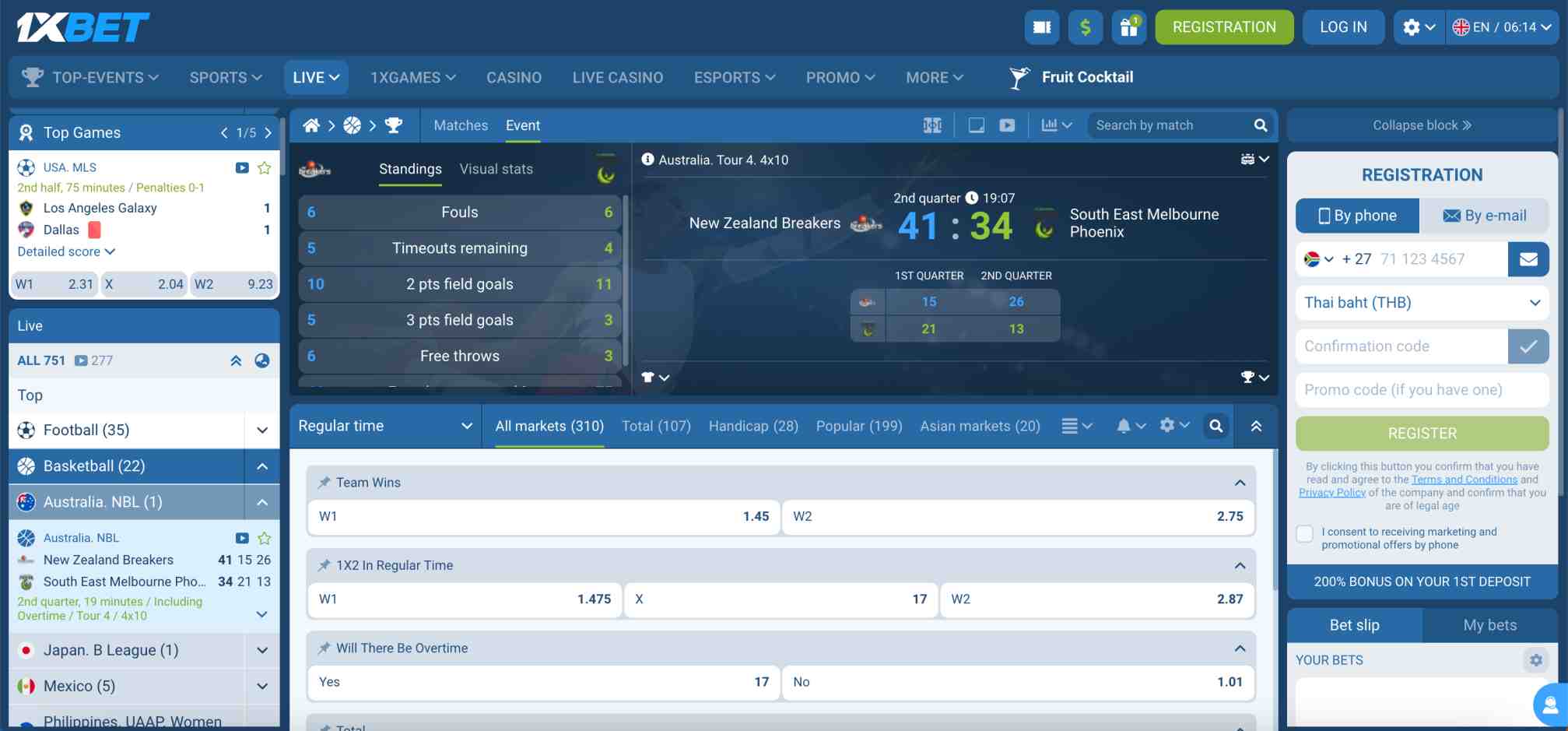Toggle the favorite star for USA MLS match
The image size is (1568, 731).
pos(264,167)
